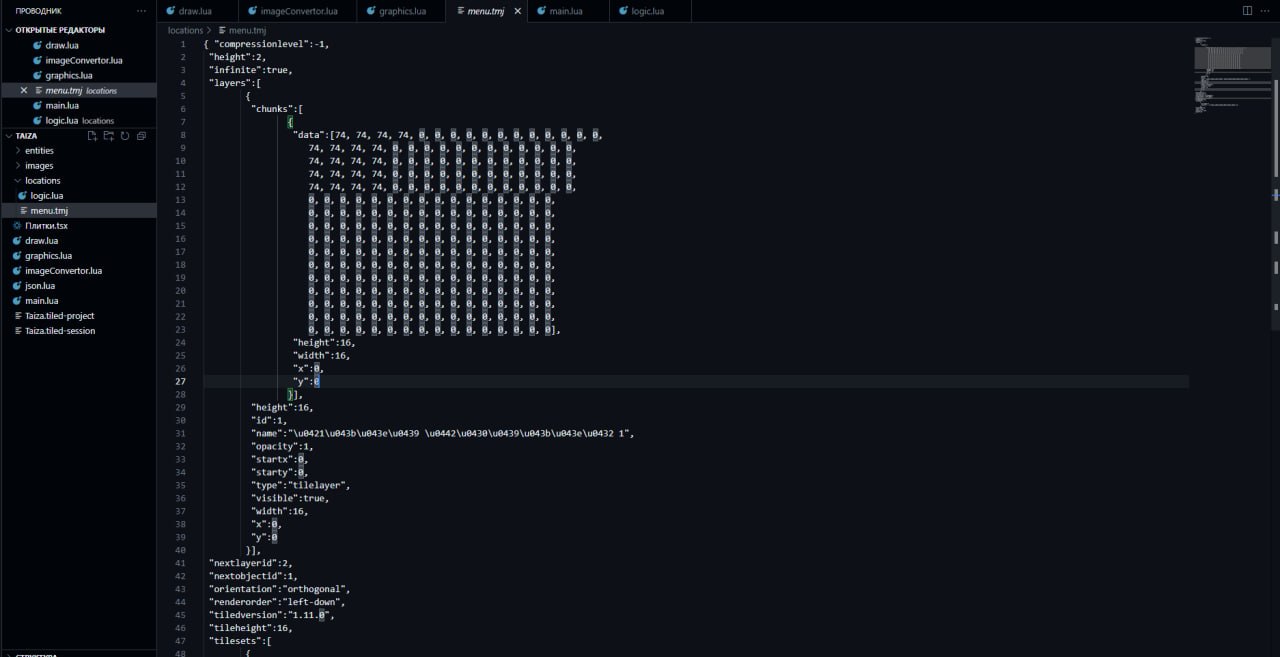This screenshot has width=1280, height=657.
Task: Close the menu.tmj editor tab
Action: click(x=517, y=11)
